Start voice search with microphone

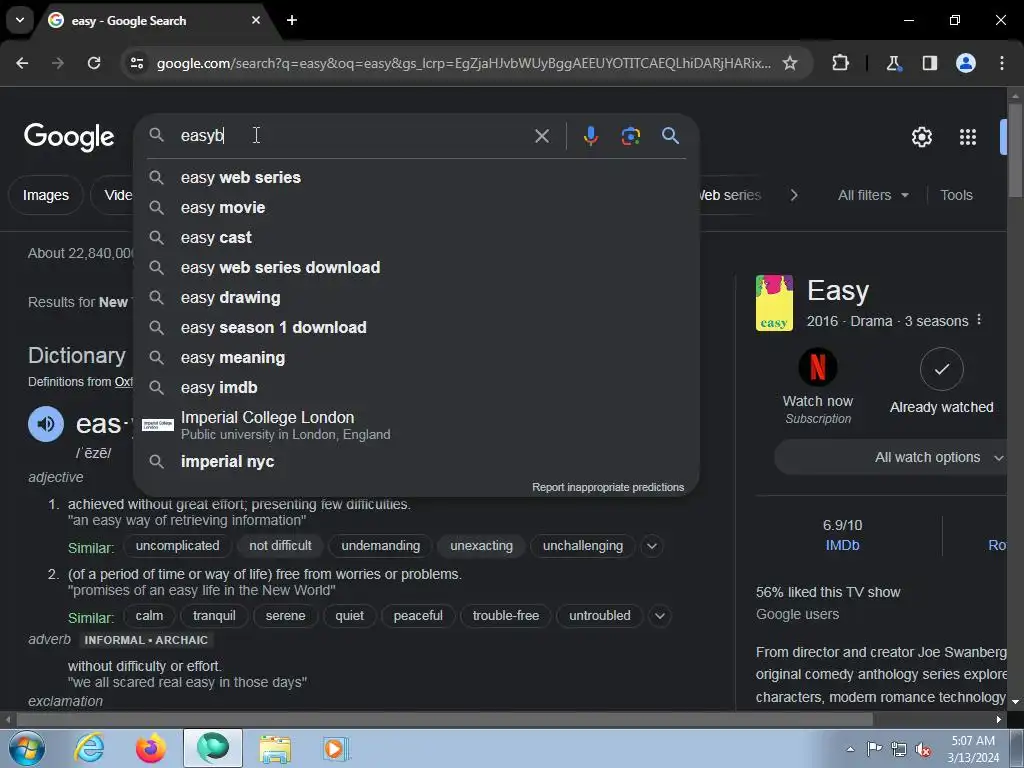[x=590, y=136]
